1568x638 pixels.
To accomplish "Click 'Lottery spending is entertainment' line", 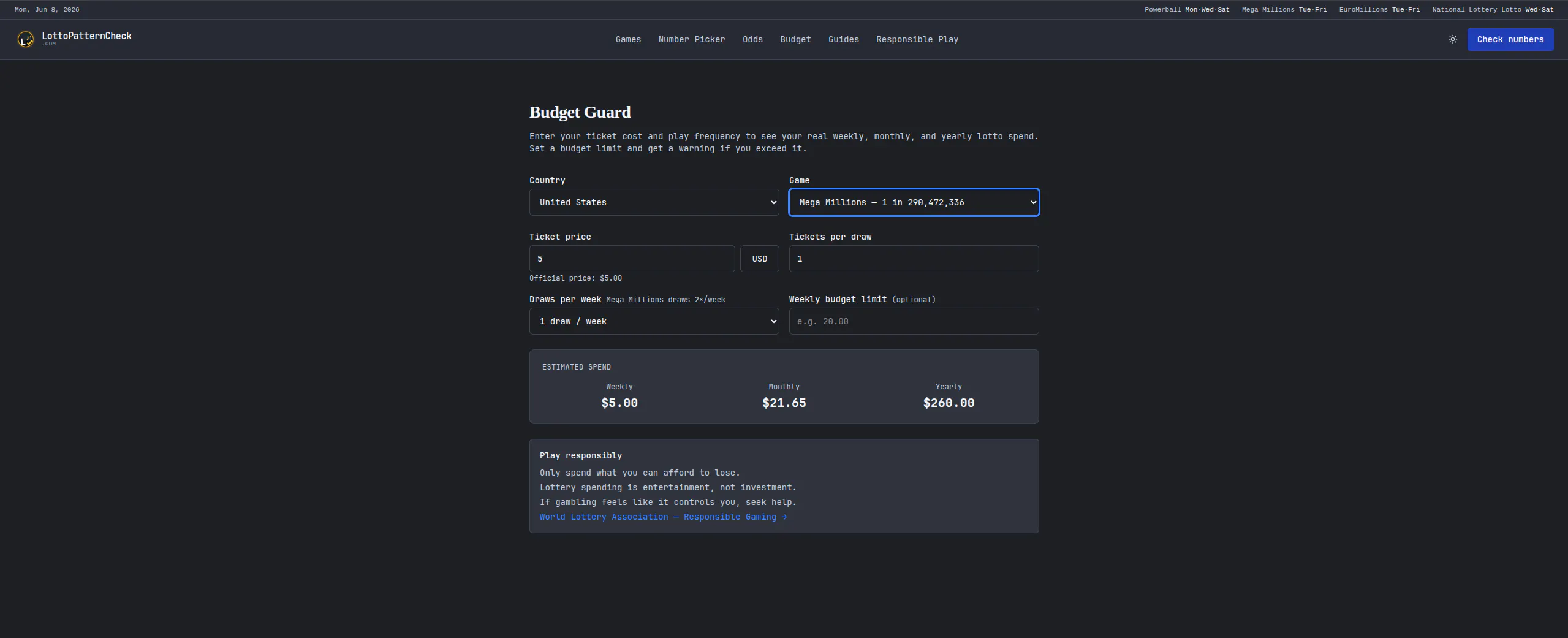I will click(x=668, y=487).
